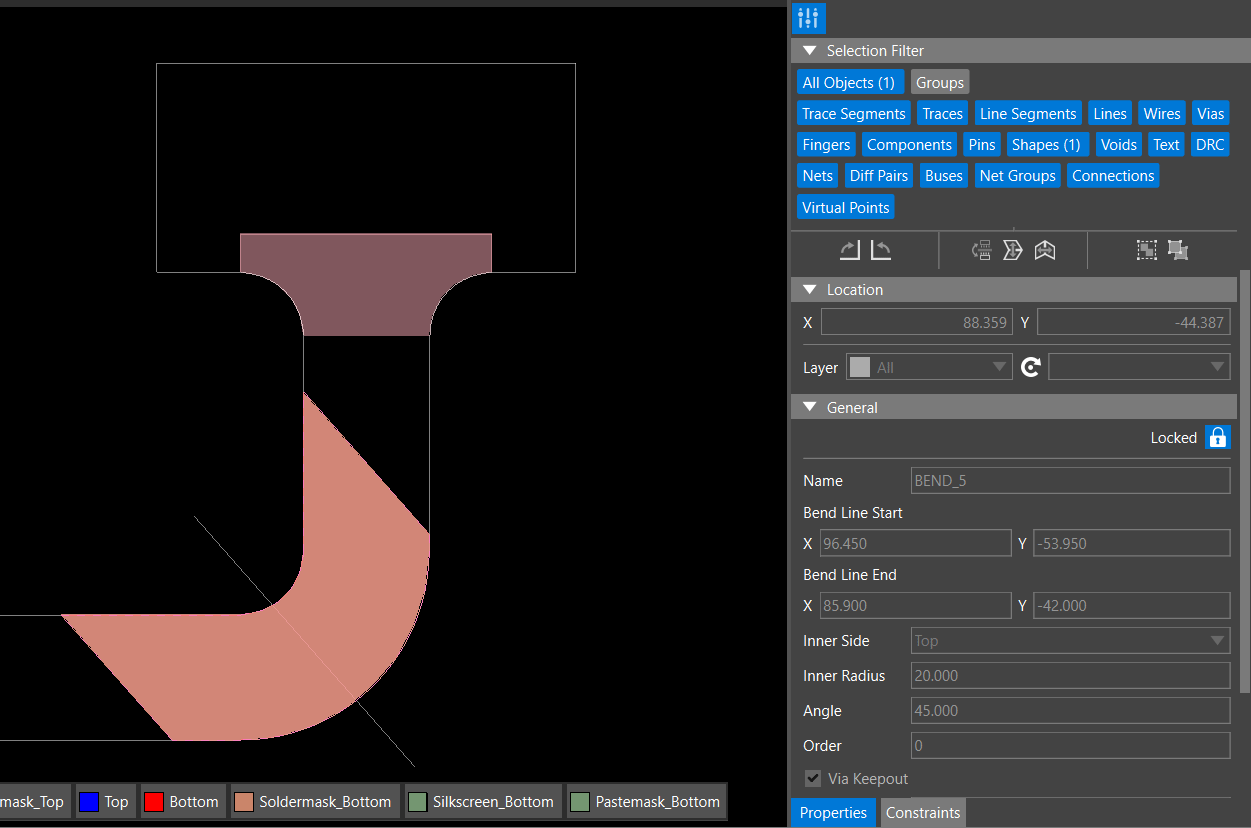Open the Layer dropdown showing All
The height and width of the screenshot is (828, 1251).
tap(930, 367)
